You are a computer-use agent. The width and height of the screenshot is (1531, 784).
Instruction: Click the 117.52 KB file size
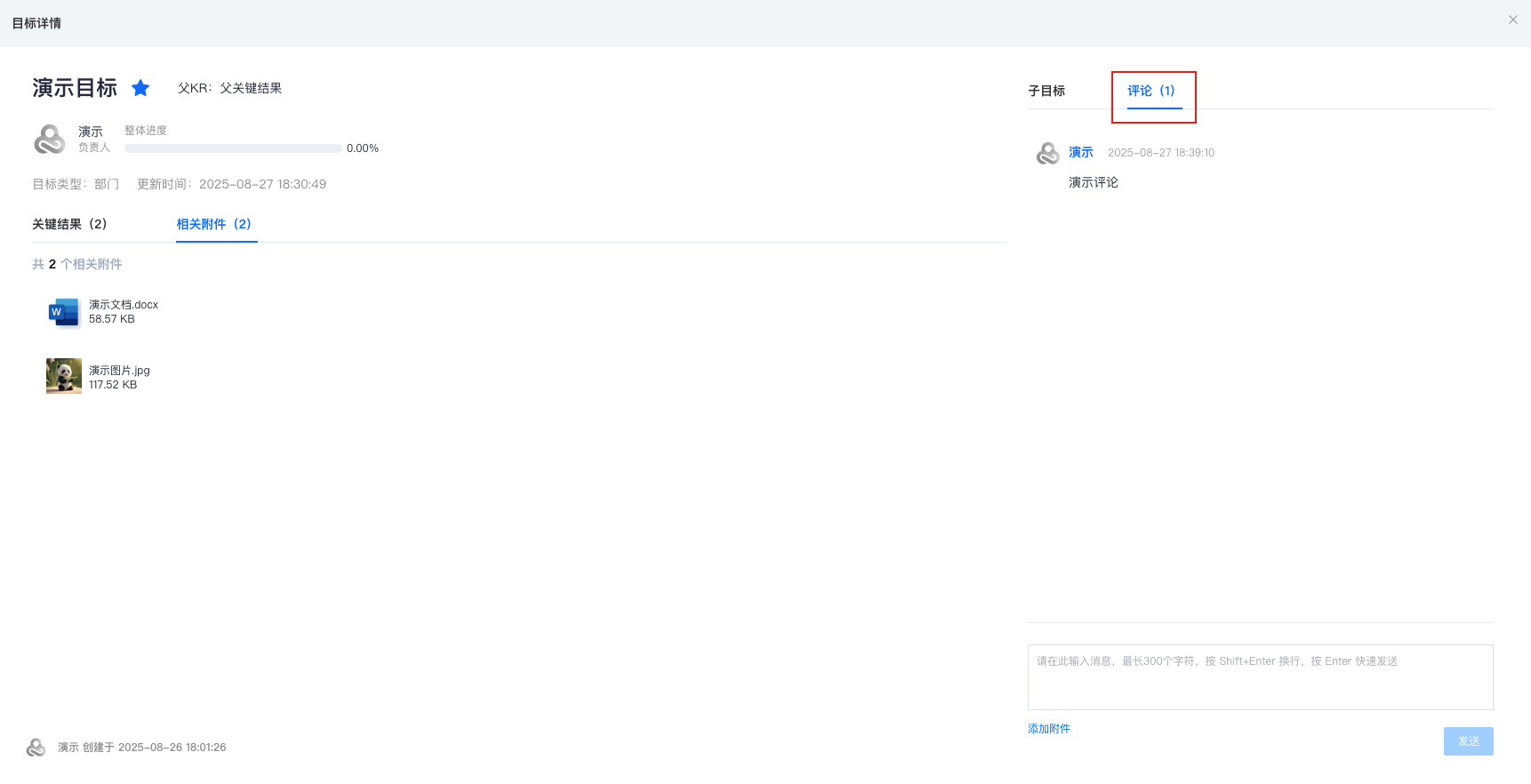[113, 385]
